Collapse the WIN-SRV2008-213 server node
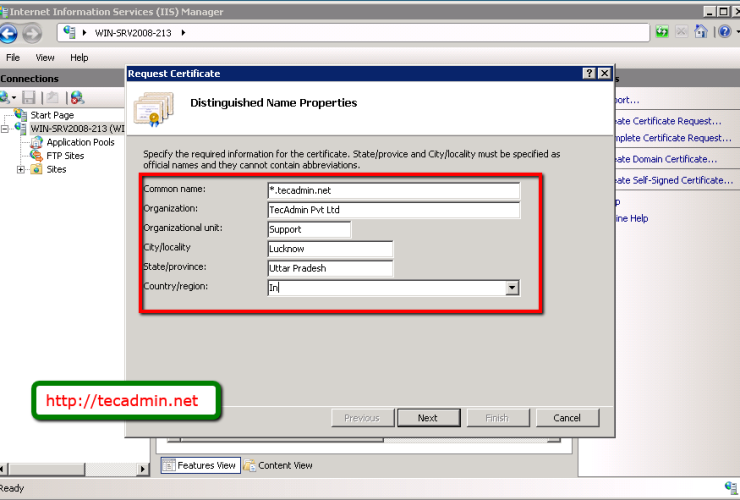The image size is (740, 500). pos(6,129)
